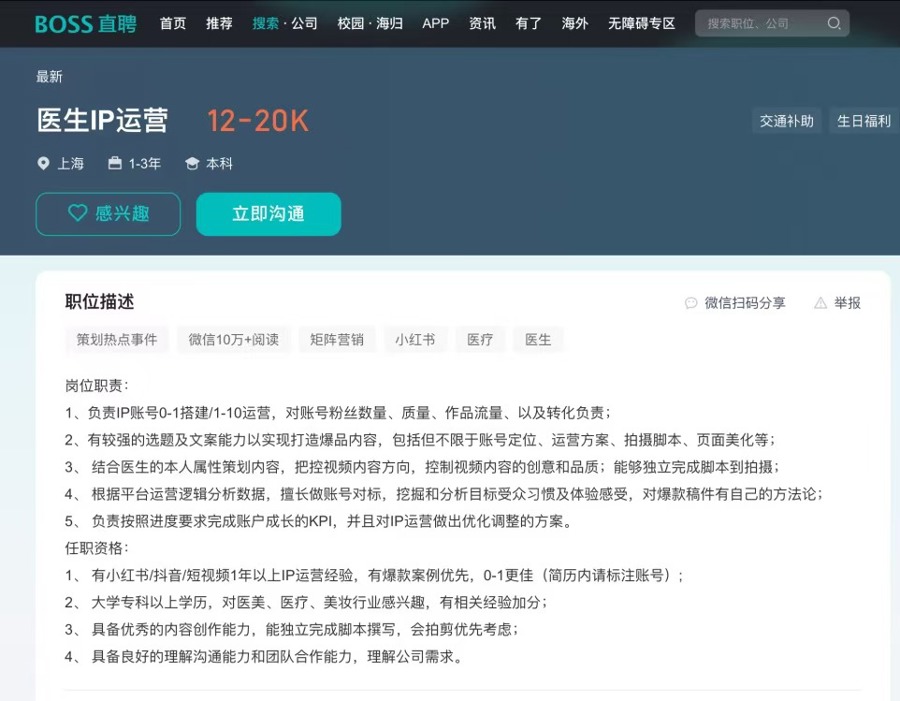
Task: Open the APP download menu item
Action: point(435,23)
